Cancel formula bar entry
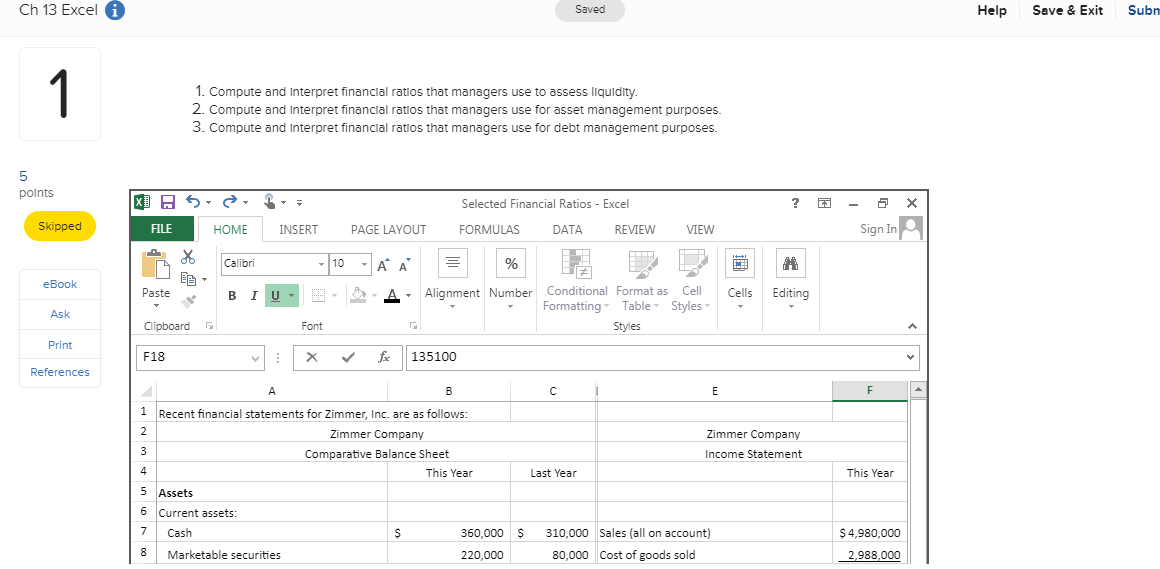 312,357
